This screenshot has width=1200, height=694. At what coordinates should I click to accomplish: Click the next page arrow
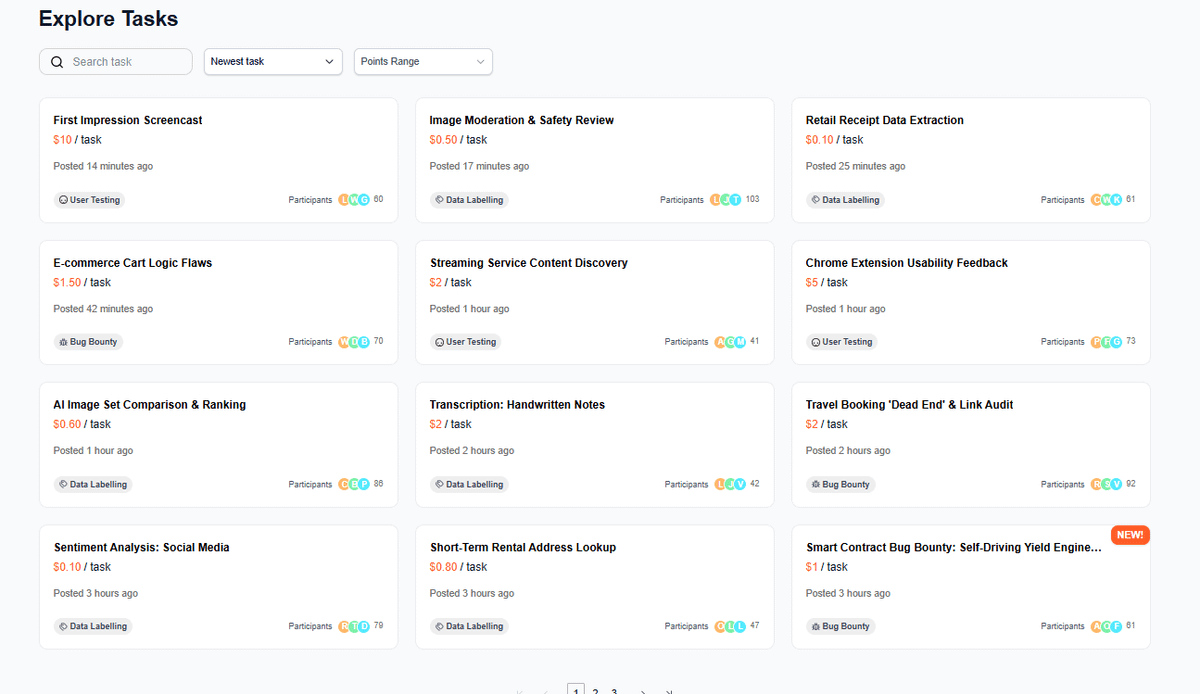coord(643,691)
